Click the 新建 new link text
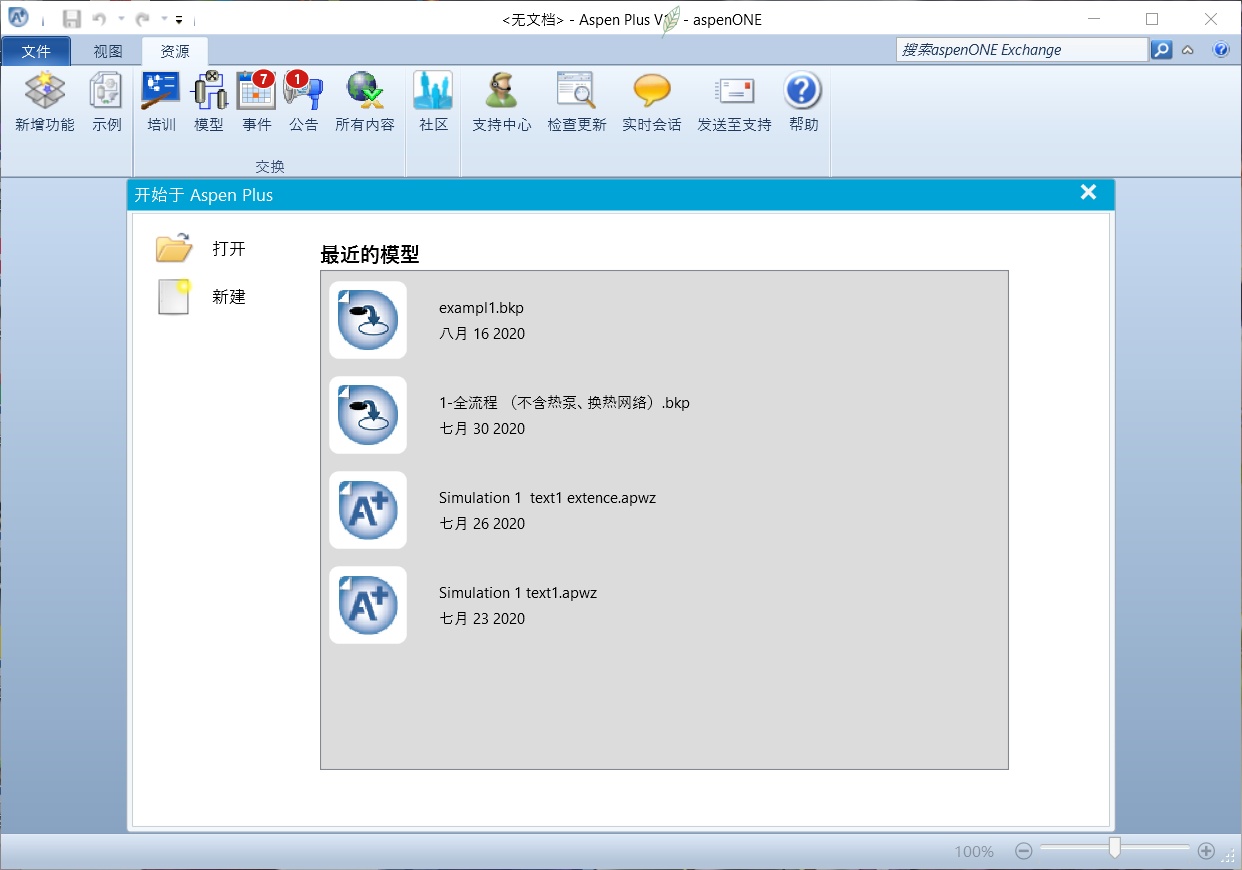1242x870 pixels. click(229, 297)
